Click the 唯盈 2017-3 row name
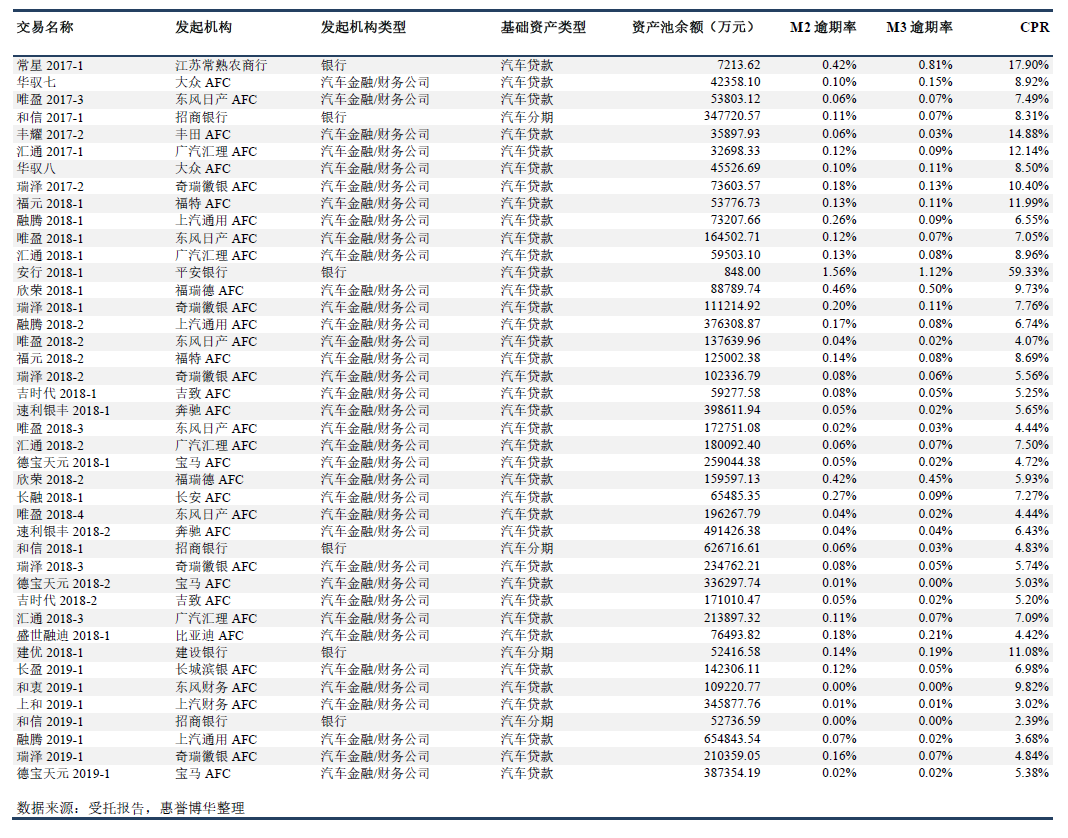 (x=50, y=99)
